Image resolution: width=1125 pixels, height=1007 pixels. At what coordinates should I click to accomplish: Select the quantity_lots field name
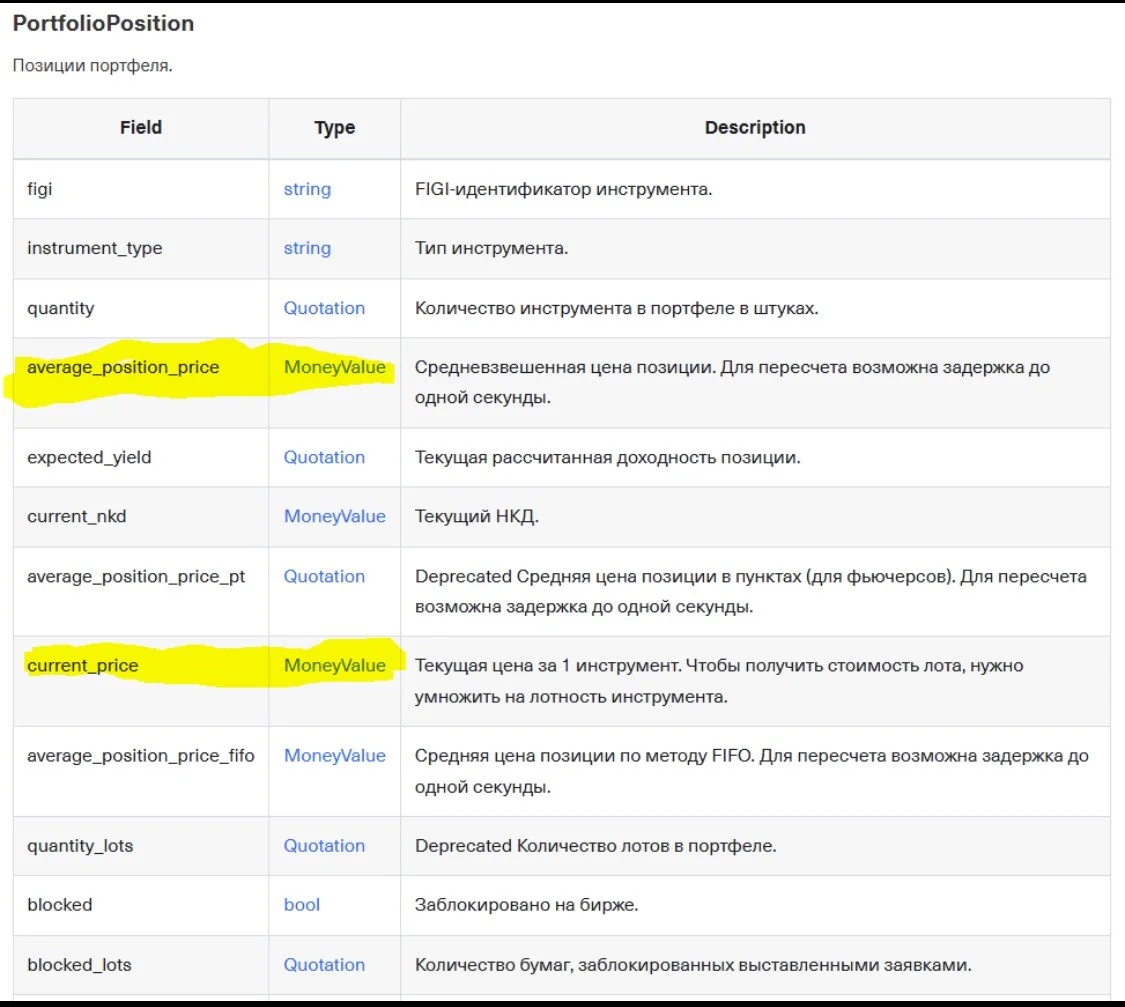tap(80, 846)
